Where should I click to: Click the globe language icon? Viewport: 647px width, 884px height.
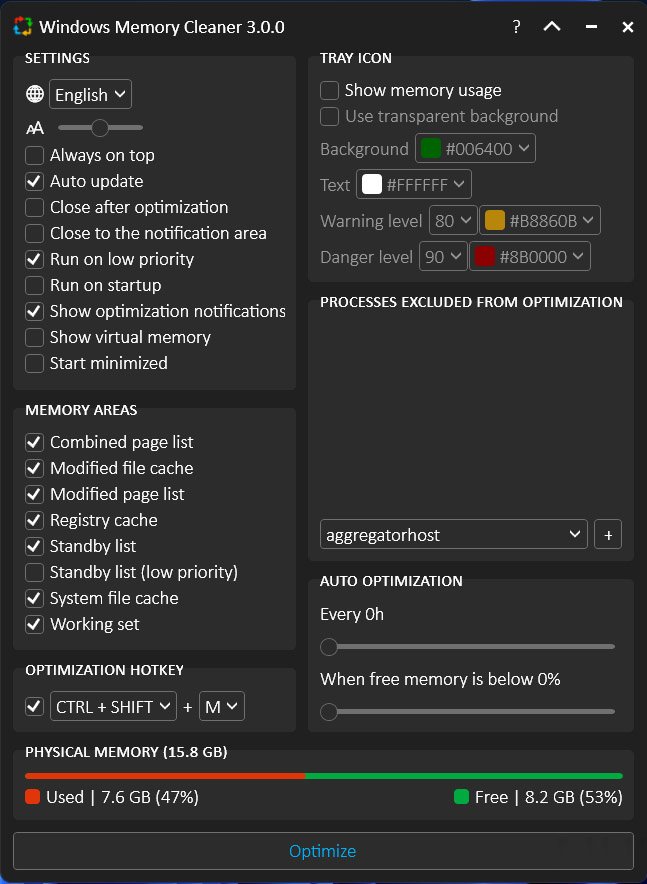[35, 95]
